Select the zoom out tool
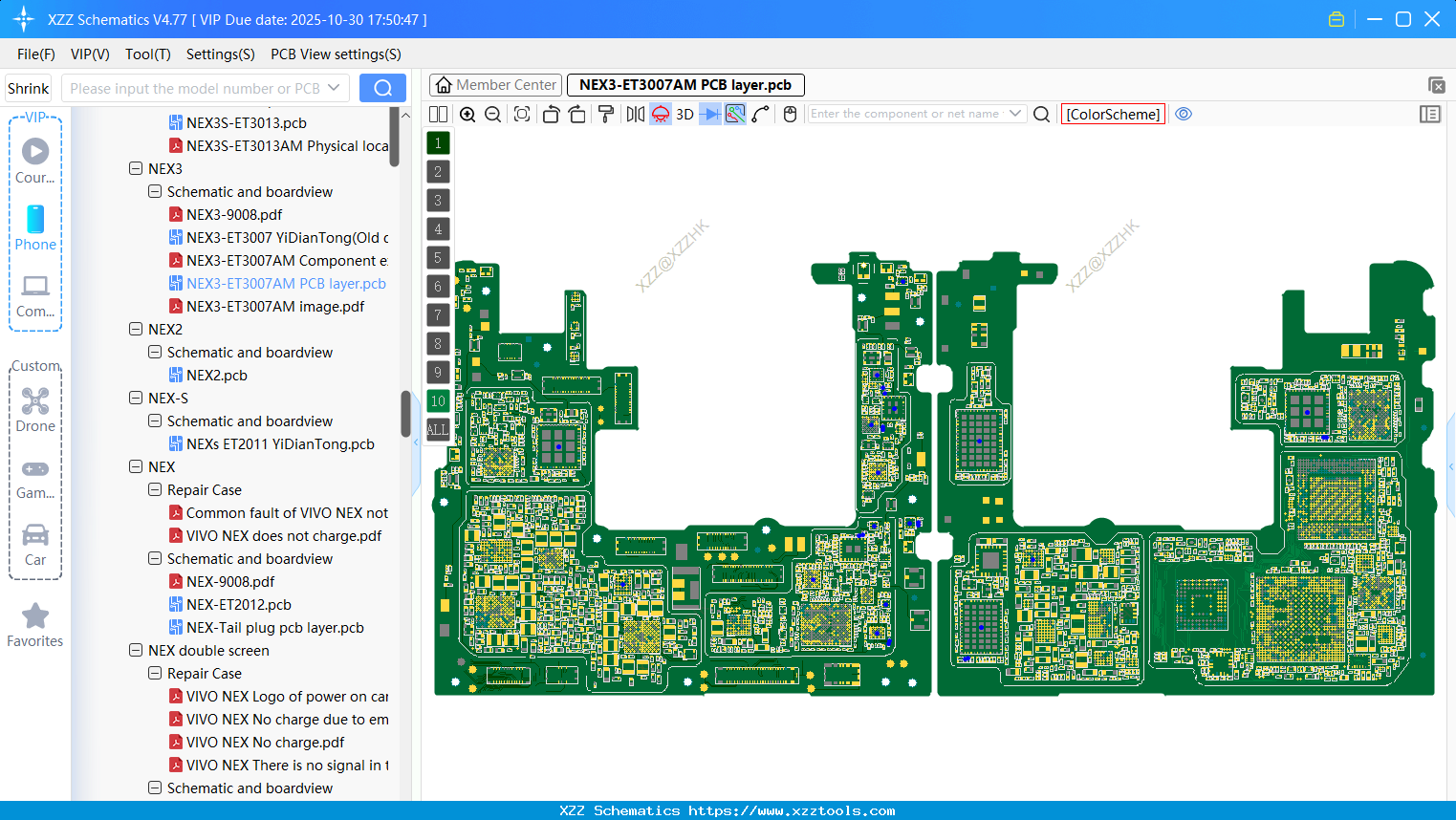This screenshot has width=1456, height=820. (491, 114)
